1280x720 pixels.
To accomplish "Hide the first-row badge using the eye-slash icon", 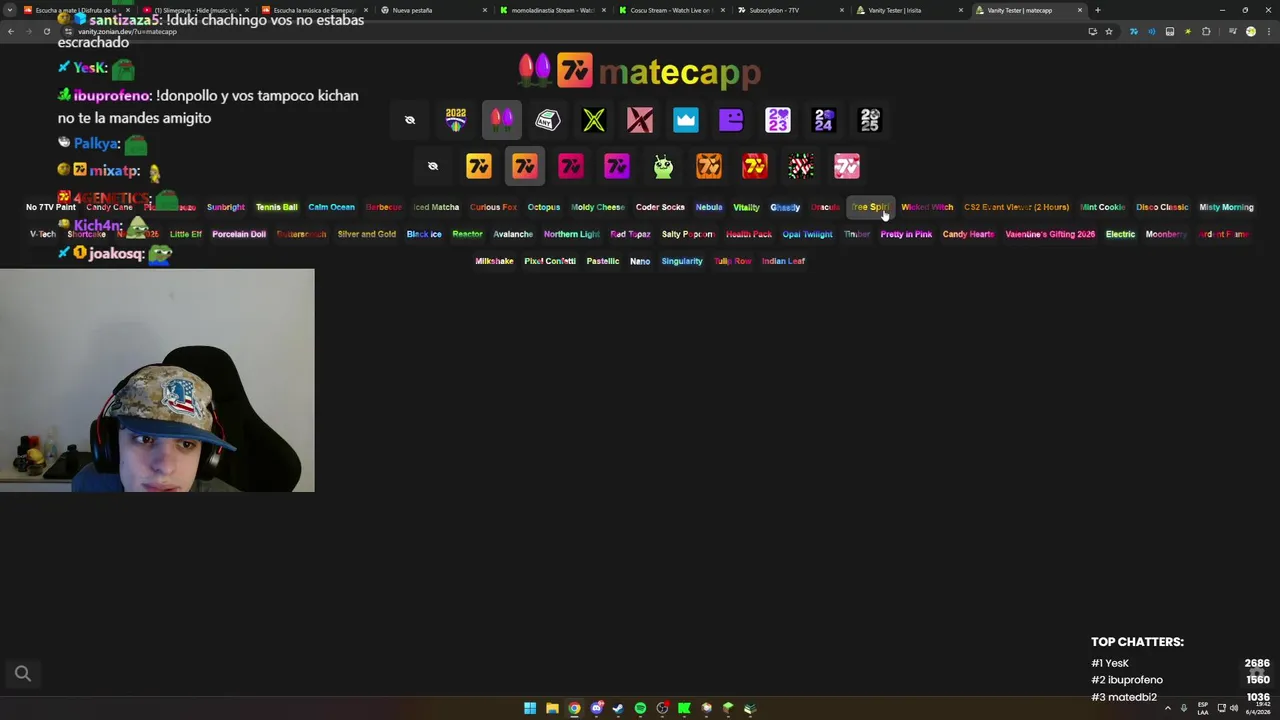I will pos(410,120).
